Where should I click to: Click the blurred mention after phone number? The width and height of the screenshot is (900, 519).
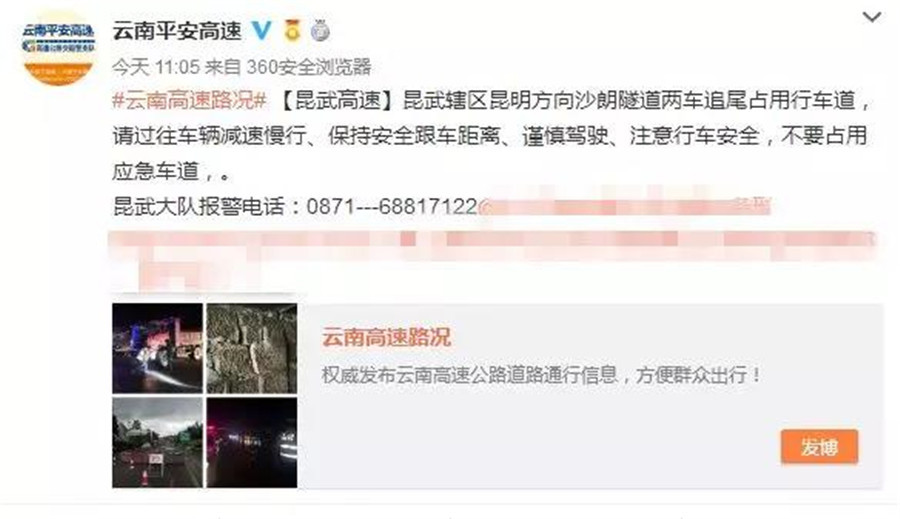(624, 206)
